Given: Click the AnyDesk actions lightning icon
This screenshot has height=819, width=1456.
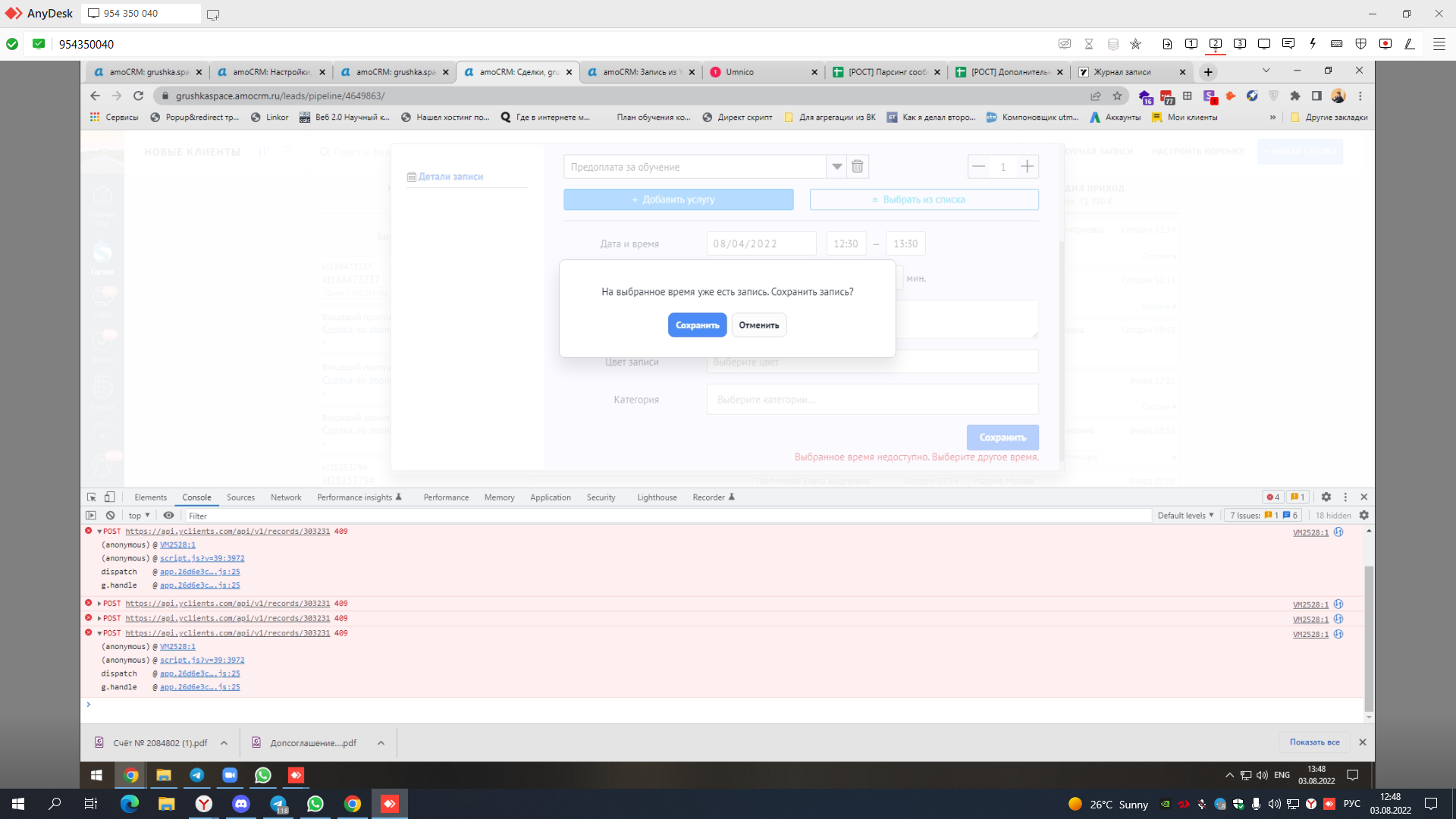Looking at the screenshot, I should tap(1313, 44).
